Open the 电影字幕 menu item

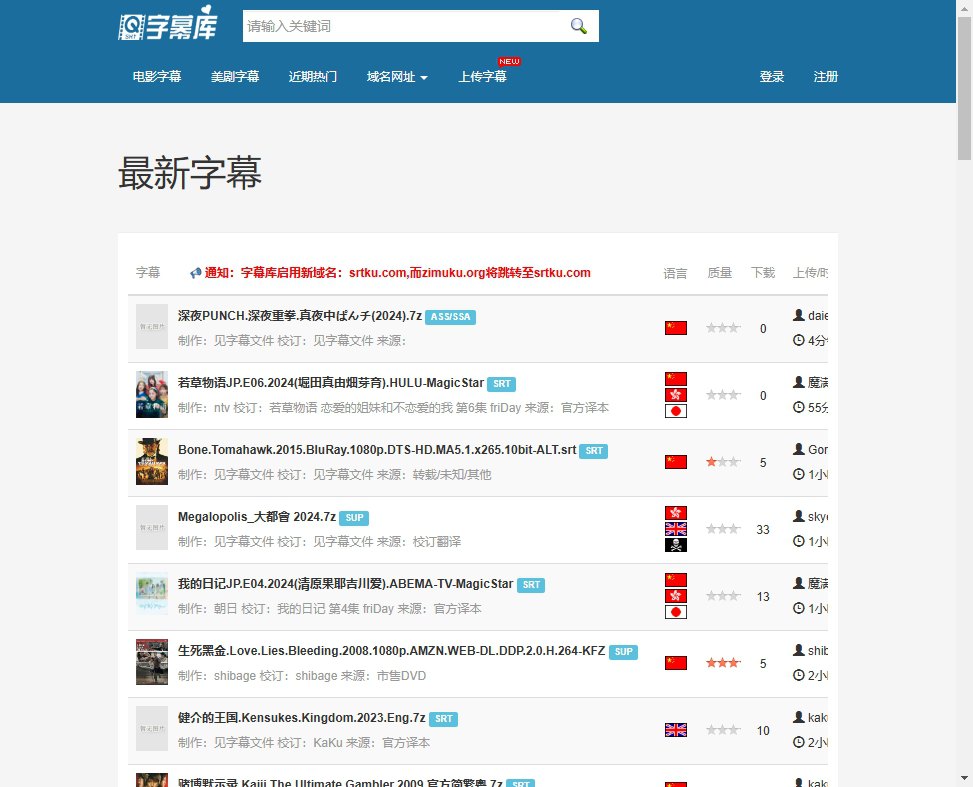point(157,77)
